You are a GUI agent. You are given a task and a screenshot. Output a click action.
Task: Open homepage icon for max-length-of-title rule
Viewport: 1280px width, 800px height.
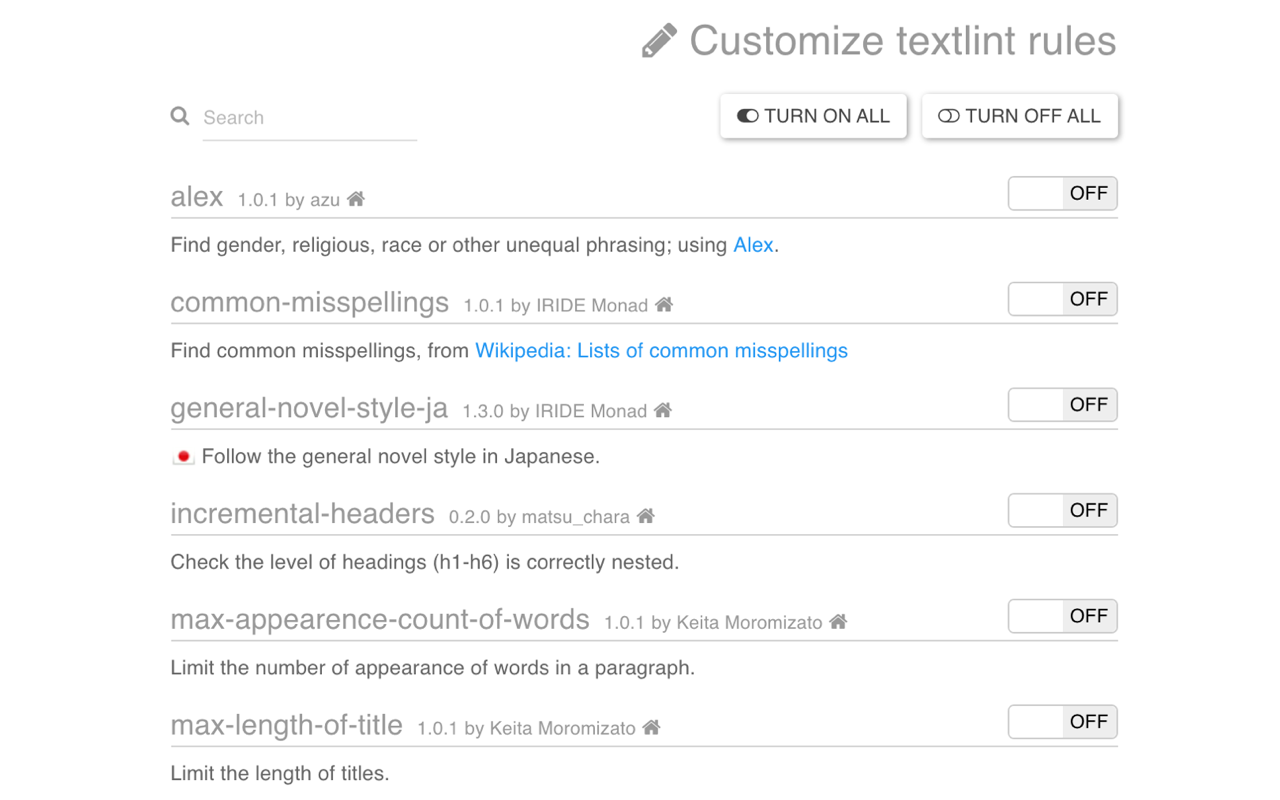pos(652,727)
